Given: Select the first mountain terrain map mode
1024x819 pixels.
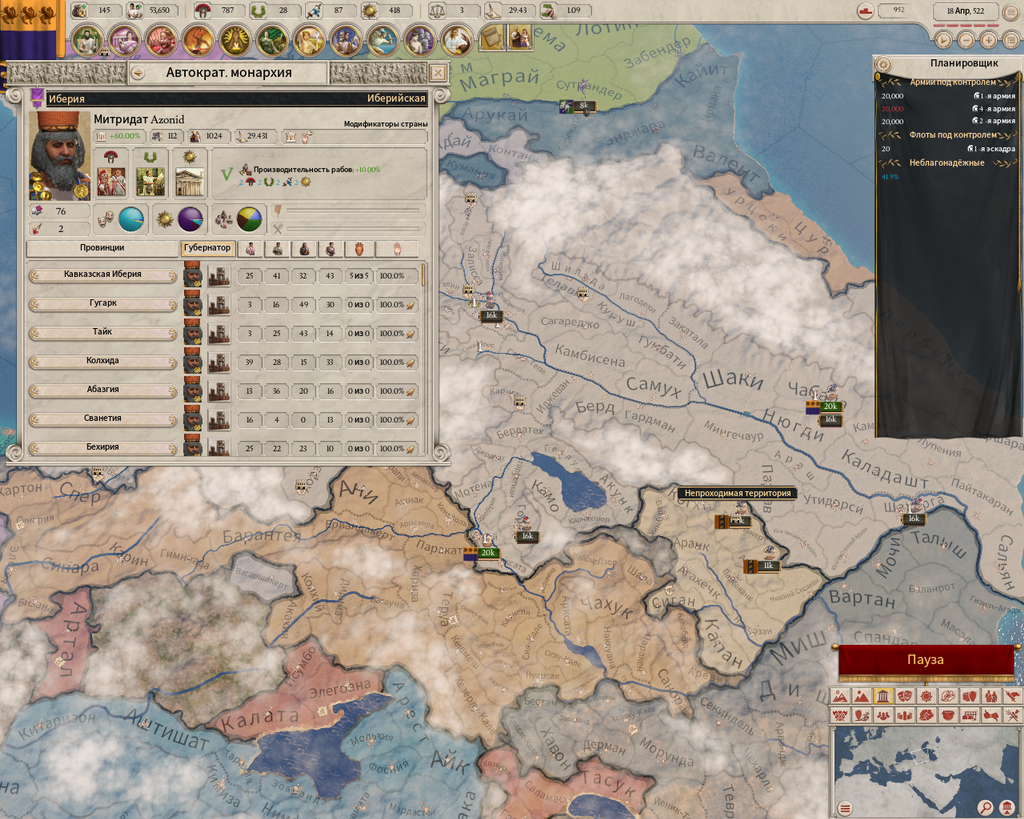Looking at the screenshot, I should click(x=840, y=696).
